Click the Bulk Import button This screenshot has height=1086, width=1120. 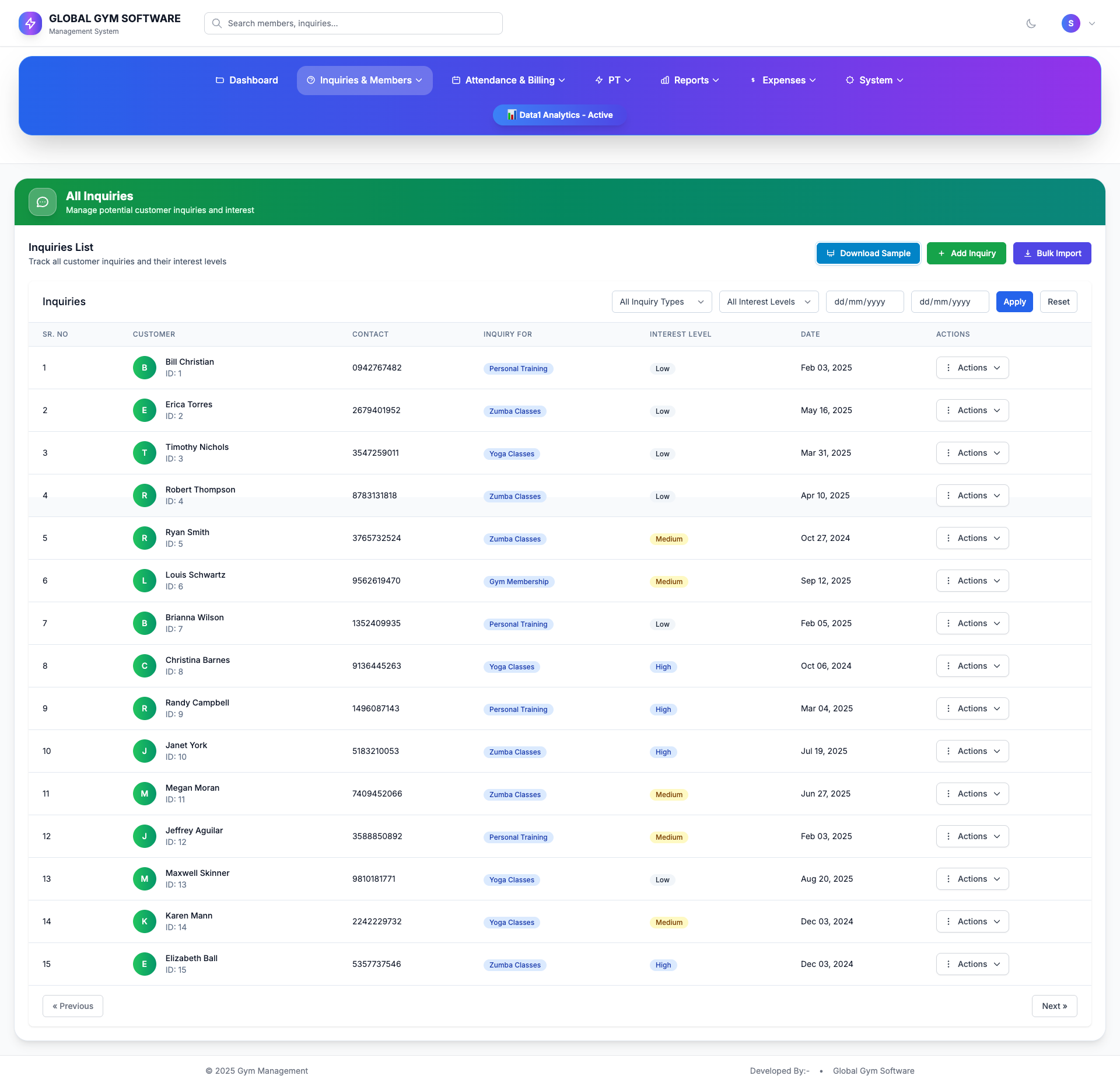click(1052, 253)
